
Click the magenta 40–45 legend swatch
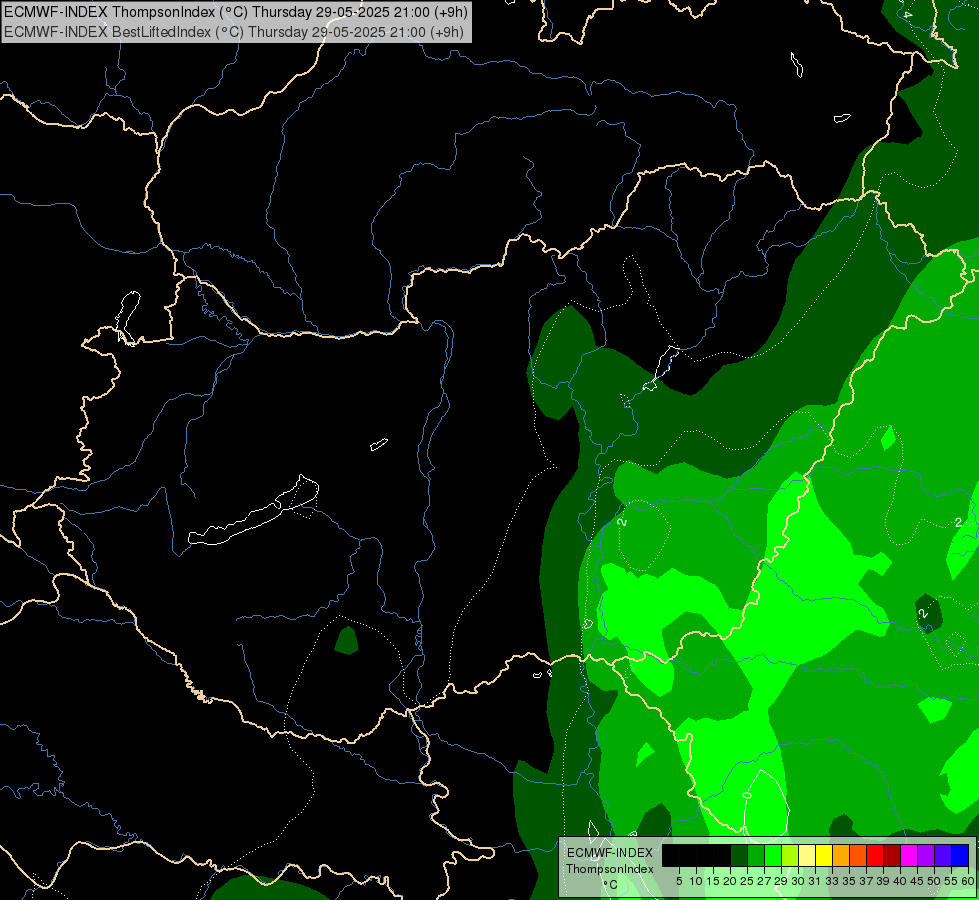click(x=909, y=855)
